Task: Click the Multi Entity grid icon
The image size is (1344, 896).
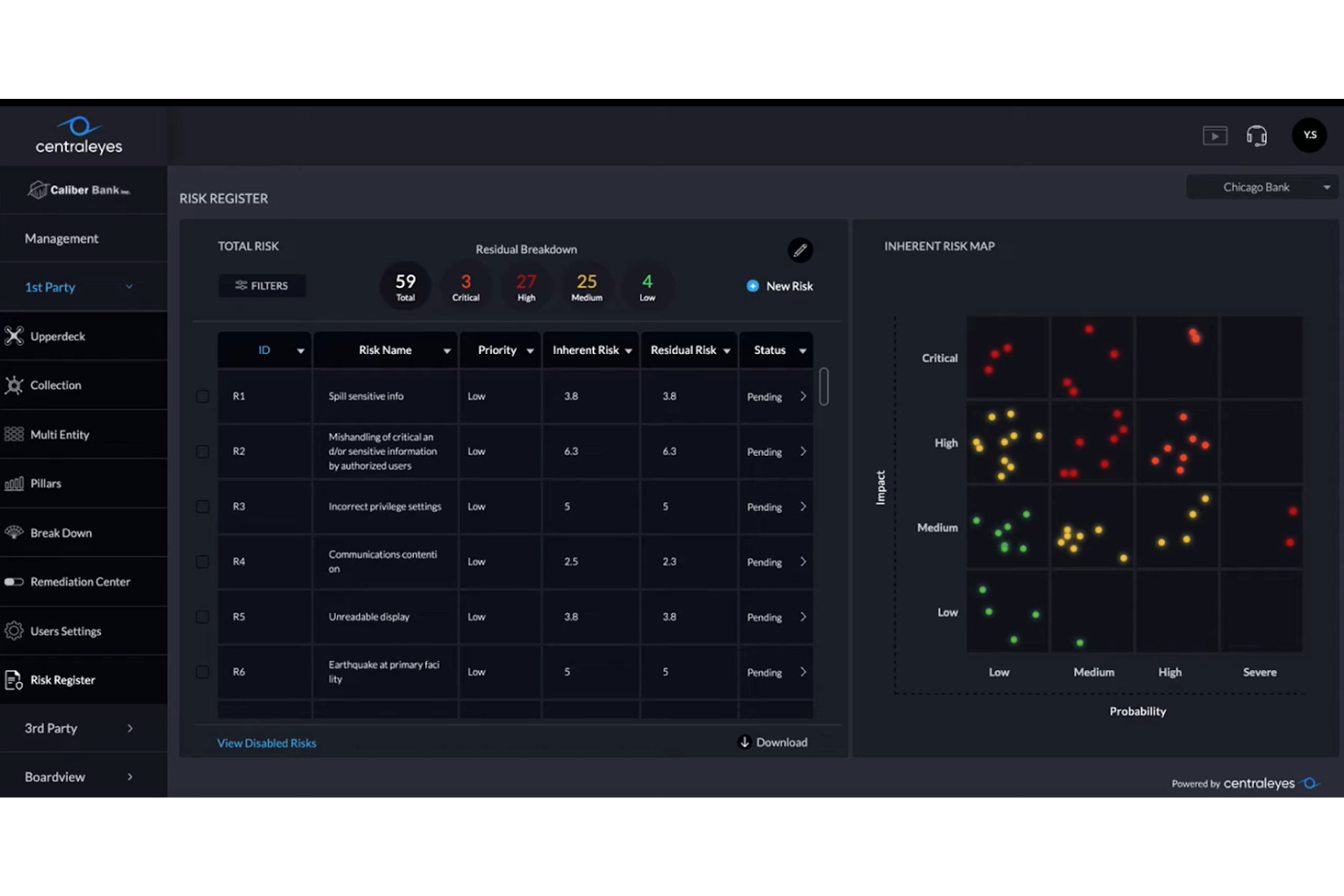Action: [x=15, y=434]
